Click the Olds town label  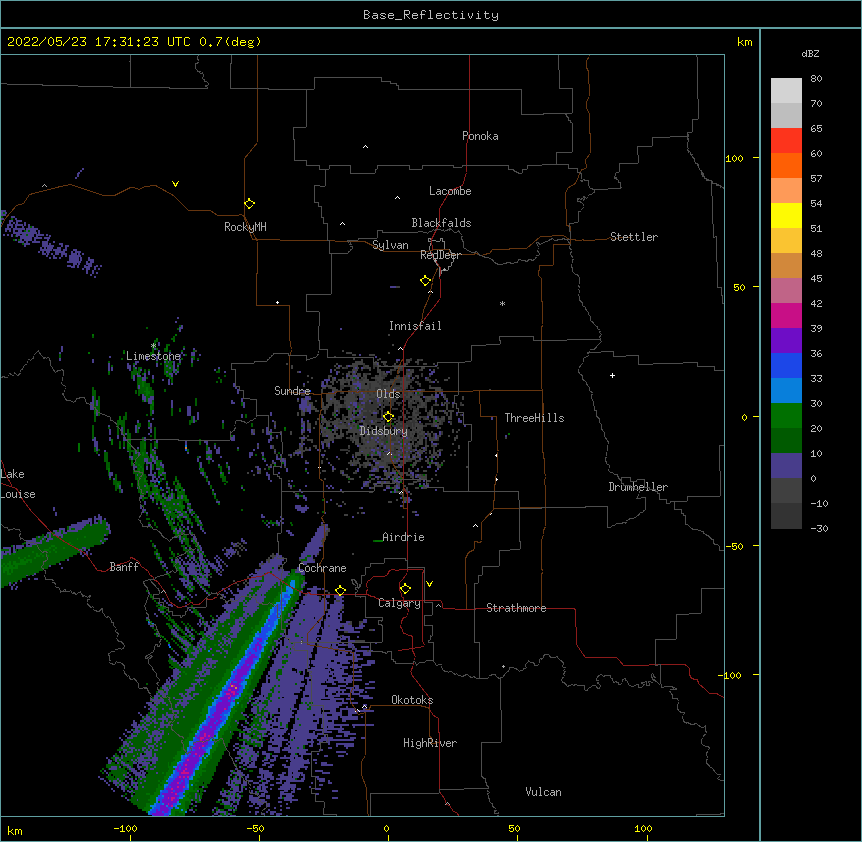point(388,394)
